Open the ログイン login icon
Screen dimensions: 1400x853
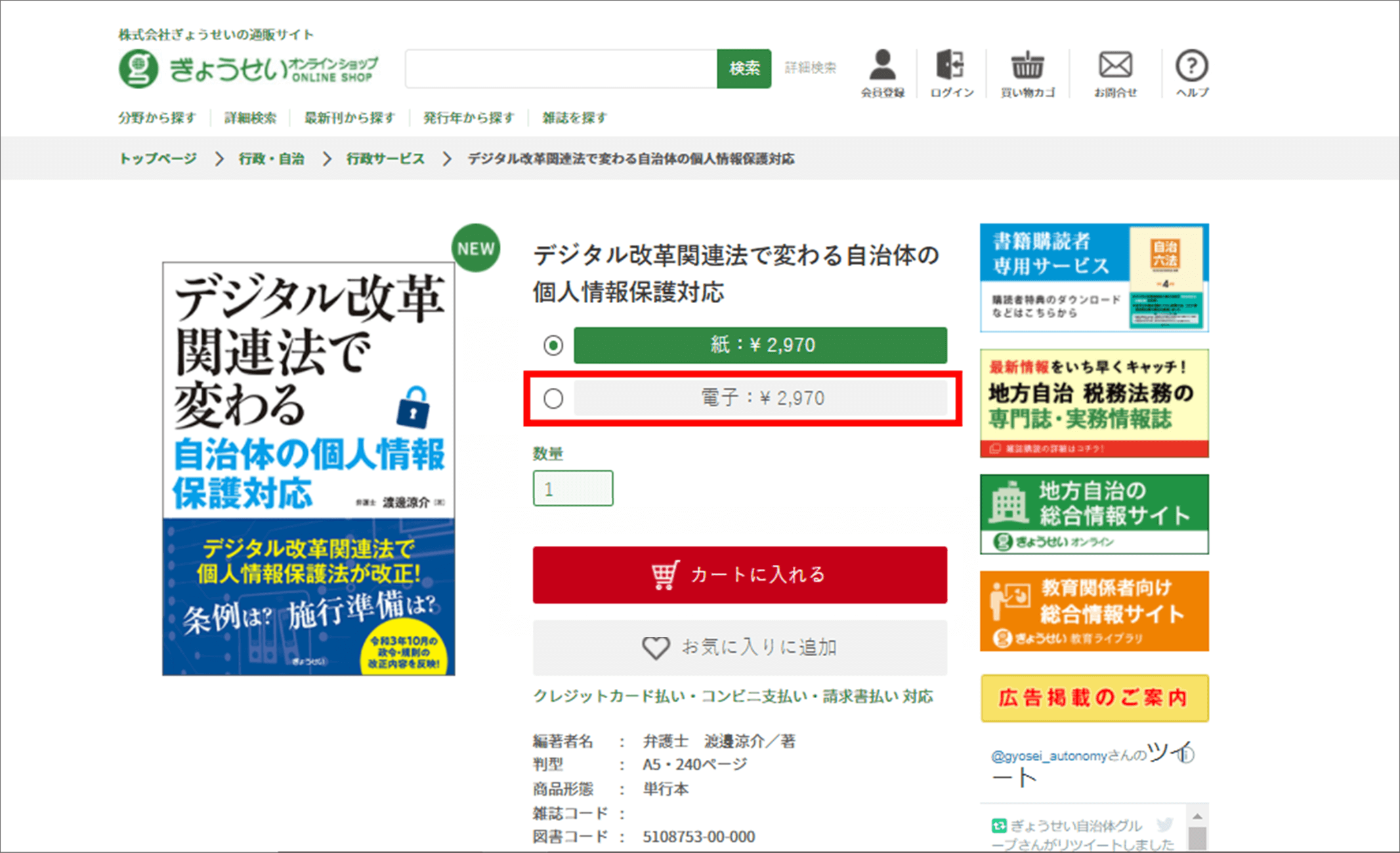tap(951, 73)
